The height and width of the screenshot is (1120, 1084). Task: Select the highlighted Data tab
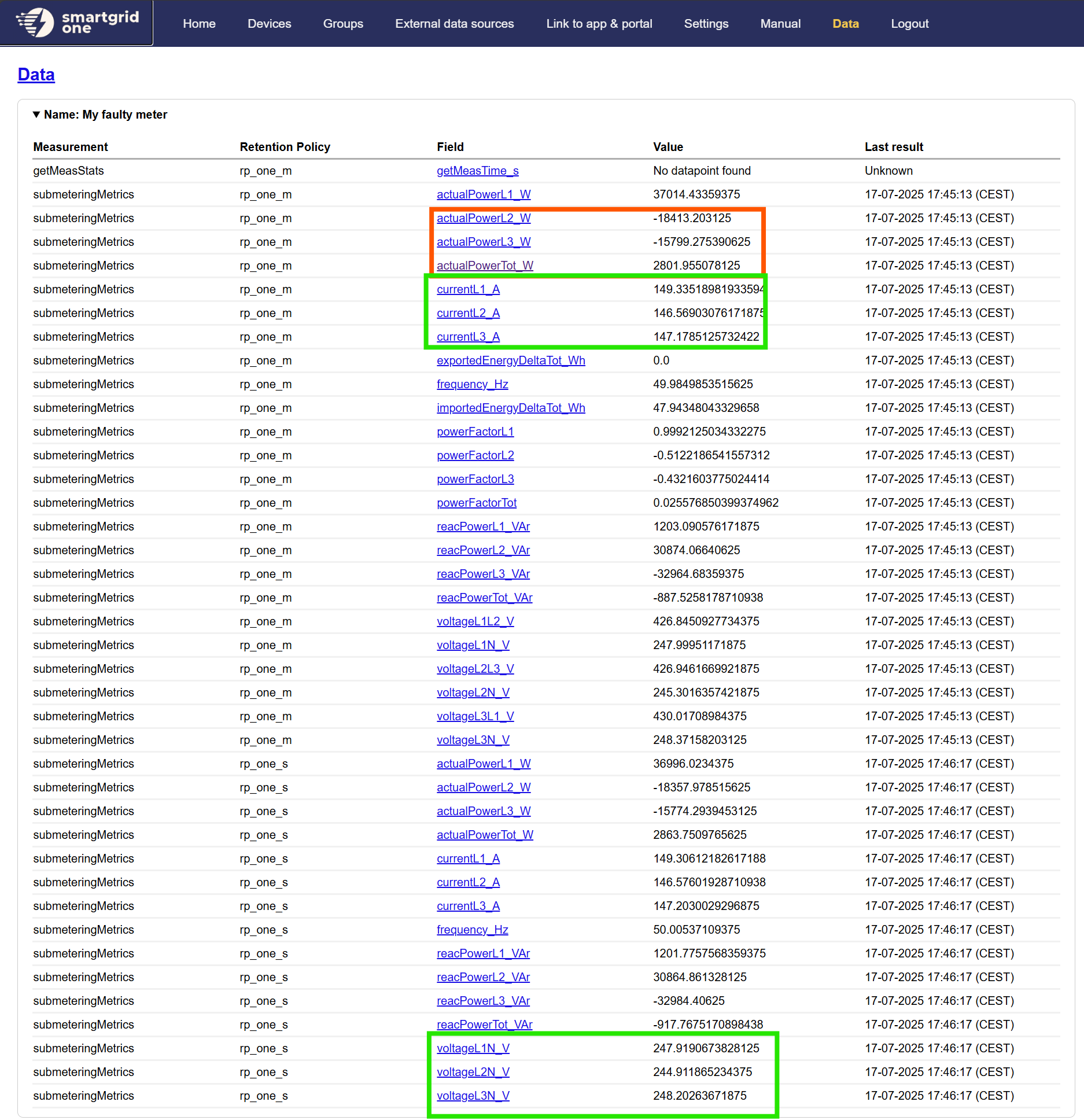(845, 24)
